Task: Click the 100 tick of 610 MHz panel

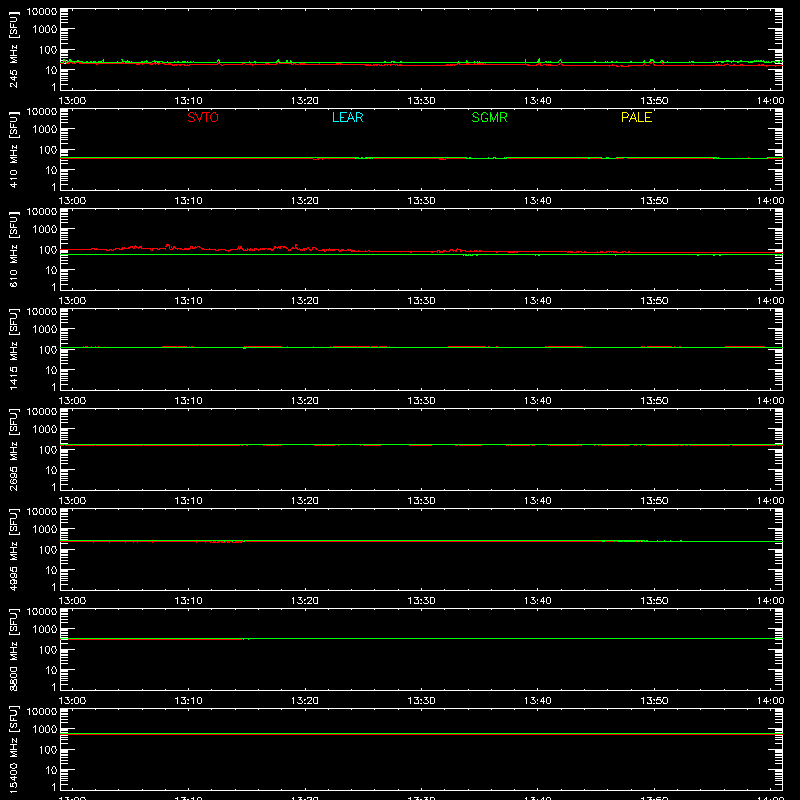Action: (x=48, y=250)
